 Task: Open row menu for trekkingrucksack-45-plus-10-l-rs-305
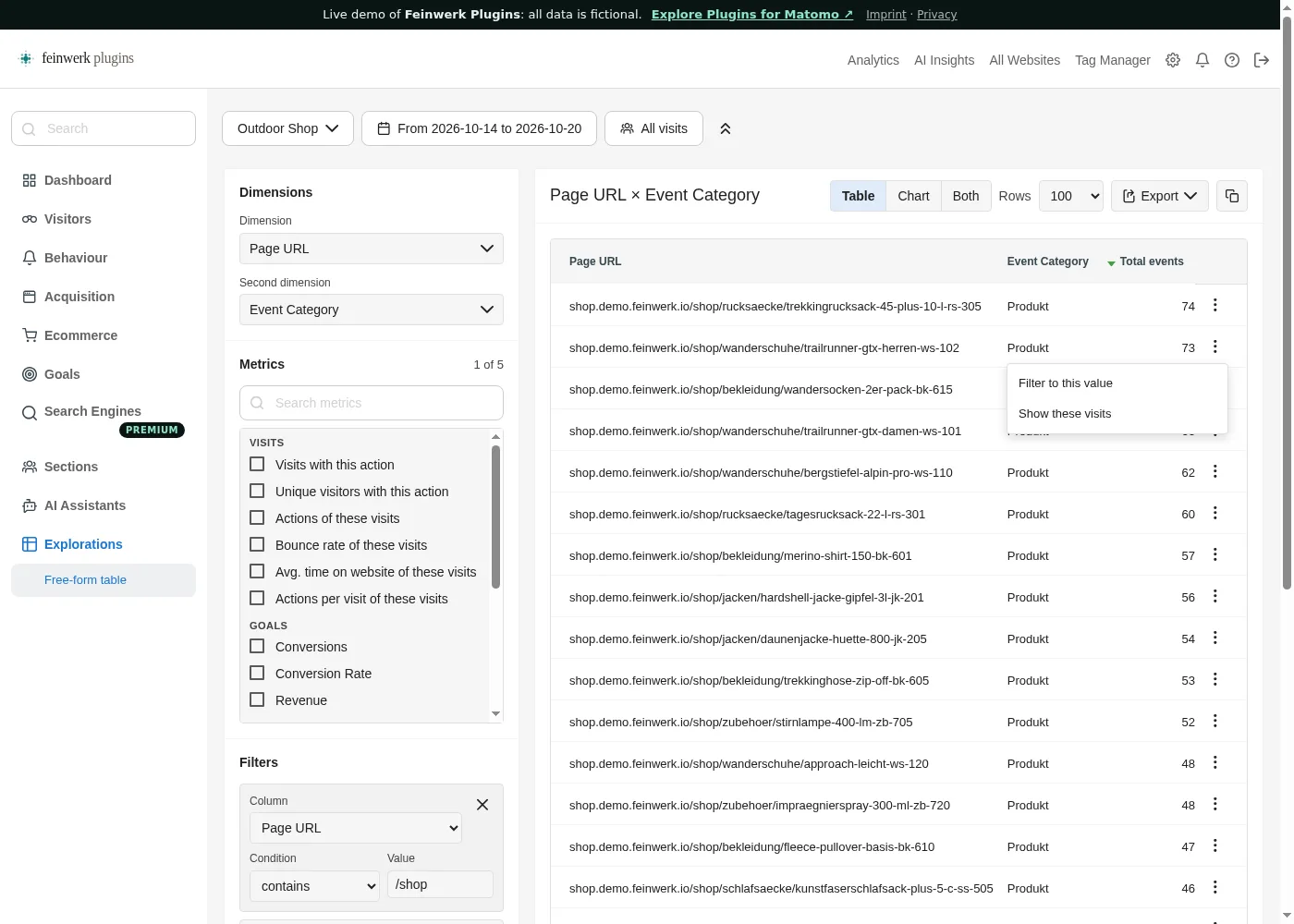(x=1215, y=305)
